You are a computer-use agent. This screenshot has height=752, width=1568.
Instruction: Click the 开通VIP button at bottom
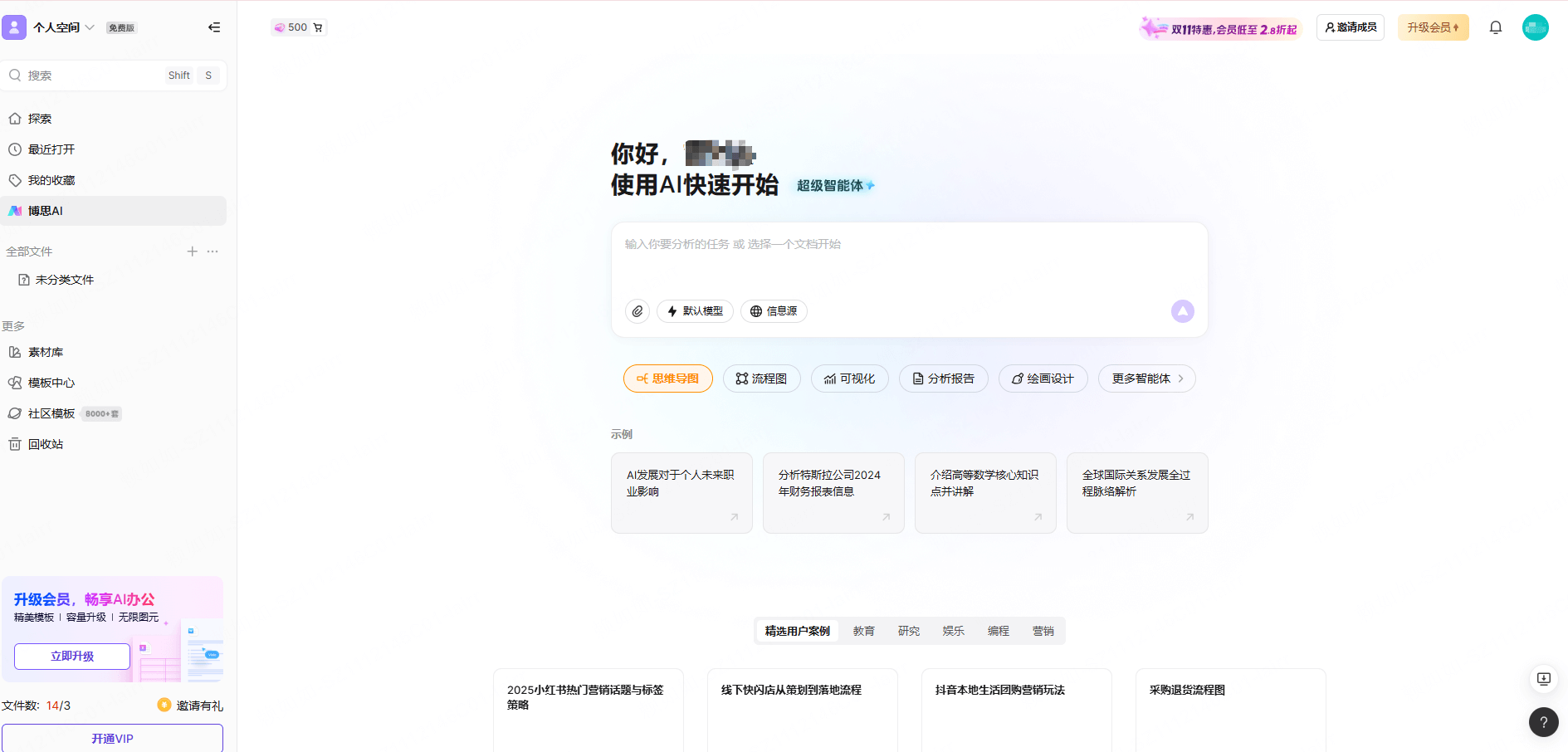tap(113, 738)
